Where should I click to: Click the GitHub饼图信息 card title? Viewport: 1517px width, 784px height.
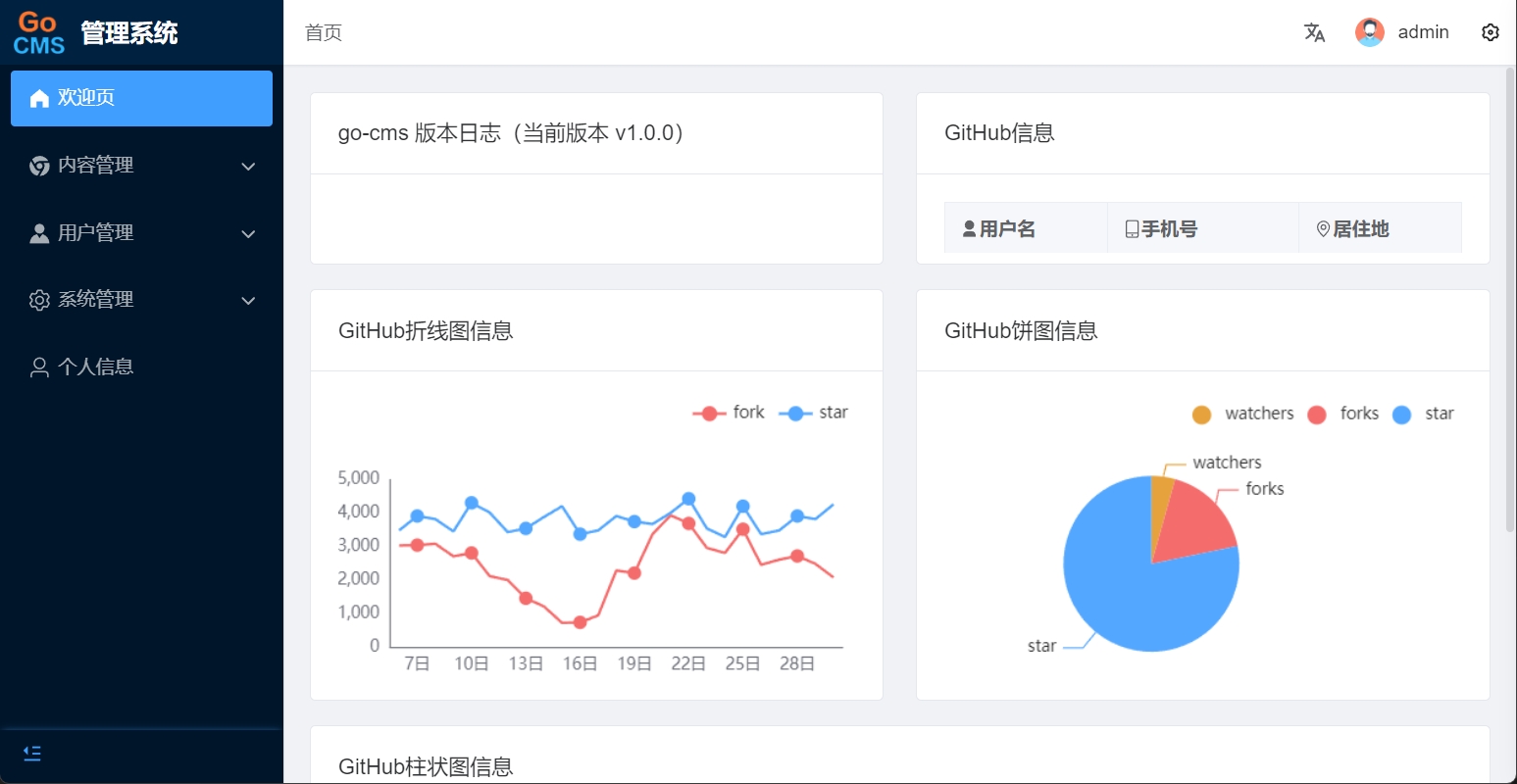point(1021,331)
